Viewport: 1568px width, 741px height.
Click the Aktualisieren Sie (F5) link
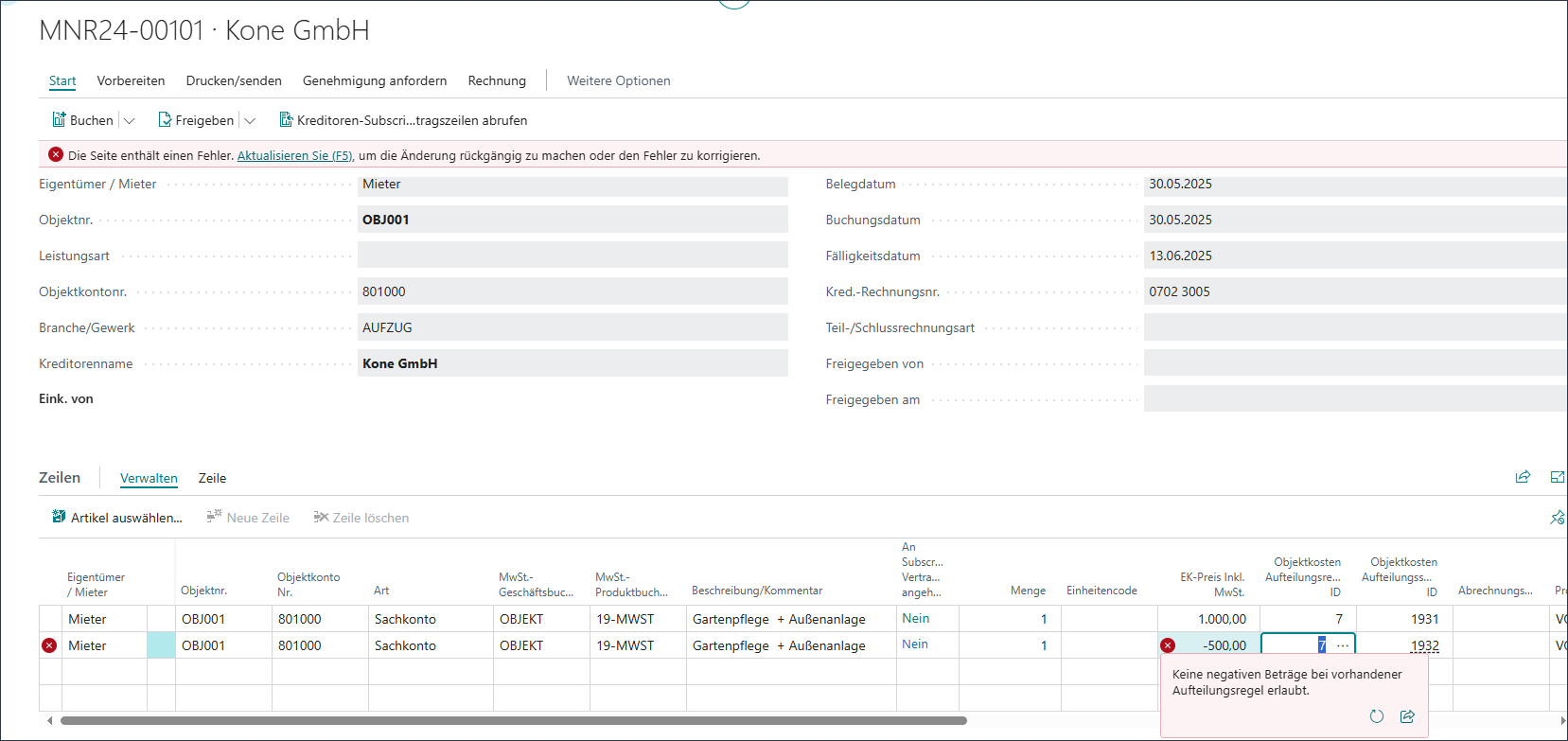[294, 155]
